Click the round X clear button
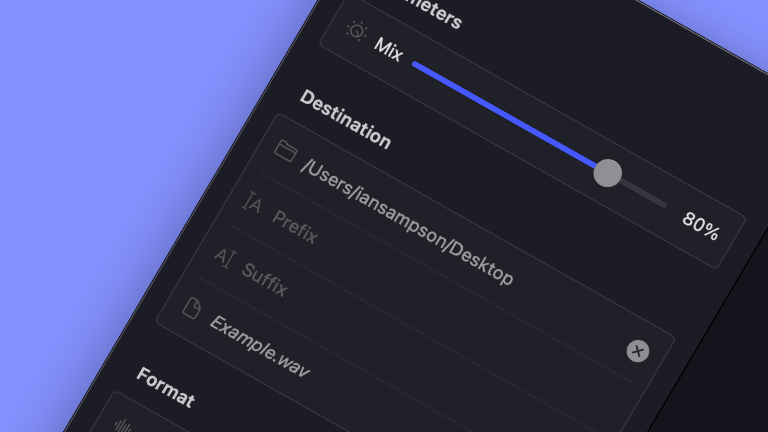The width and height of the screenshot is (768, 432). point(637,351)
